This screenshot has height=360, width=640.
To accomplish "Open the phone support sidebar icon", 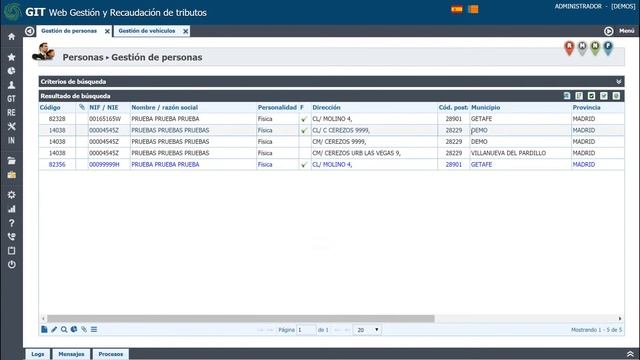I will pyautogui.click(x=11, y=237).
